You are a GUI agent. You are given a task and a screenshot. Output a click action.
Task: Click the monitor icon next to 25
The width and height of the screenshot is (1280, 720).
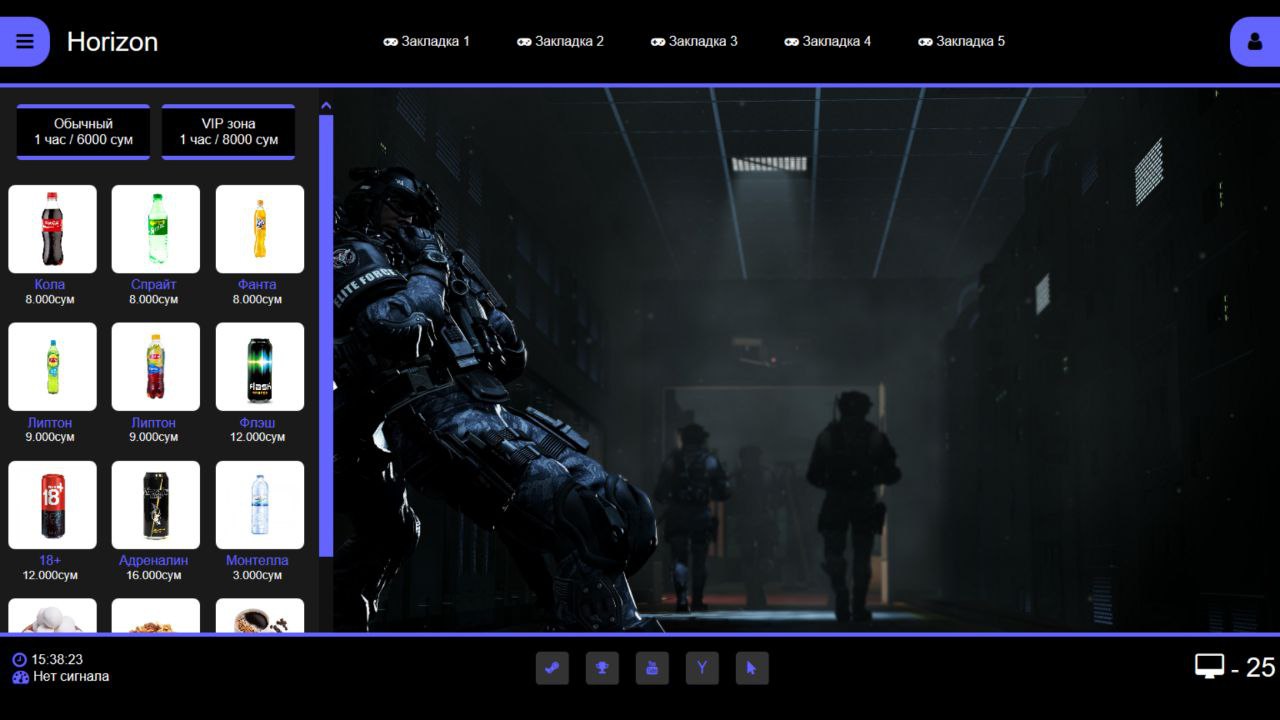(x=1209, y=666)
